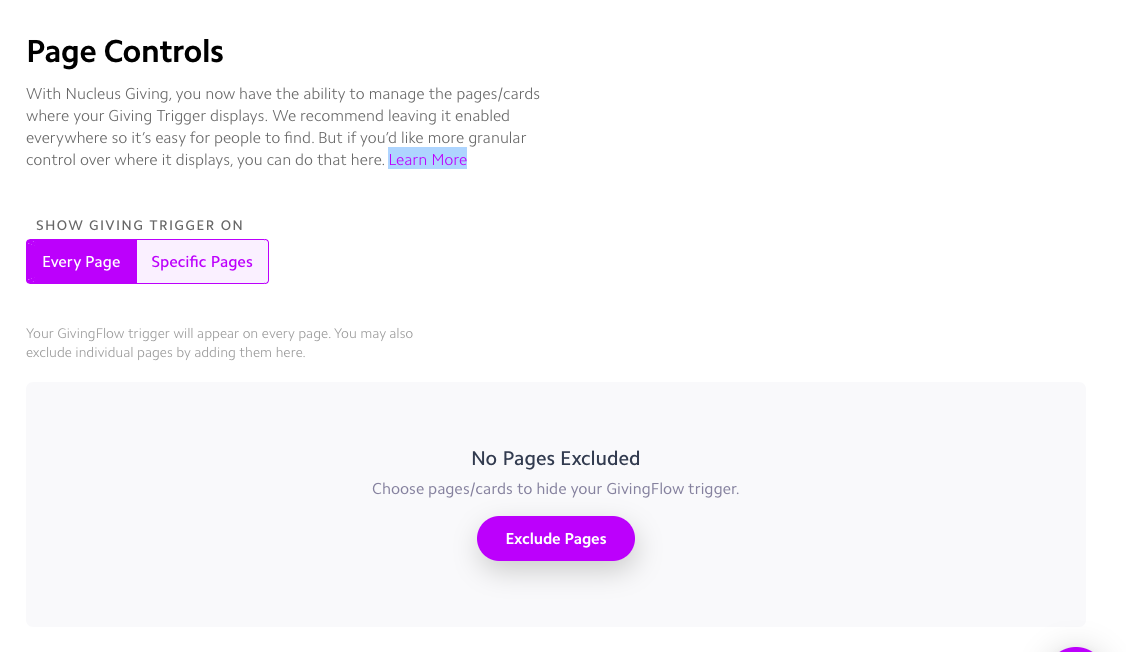Click the 'control over where it displays' text
The image size is (1126, 652).
point(205,159)
